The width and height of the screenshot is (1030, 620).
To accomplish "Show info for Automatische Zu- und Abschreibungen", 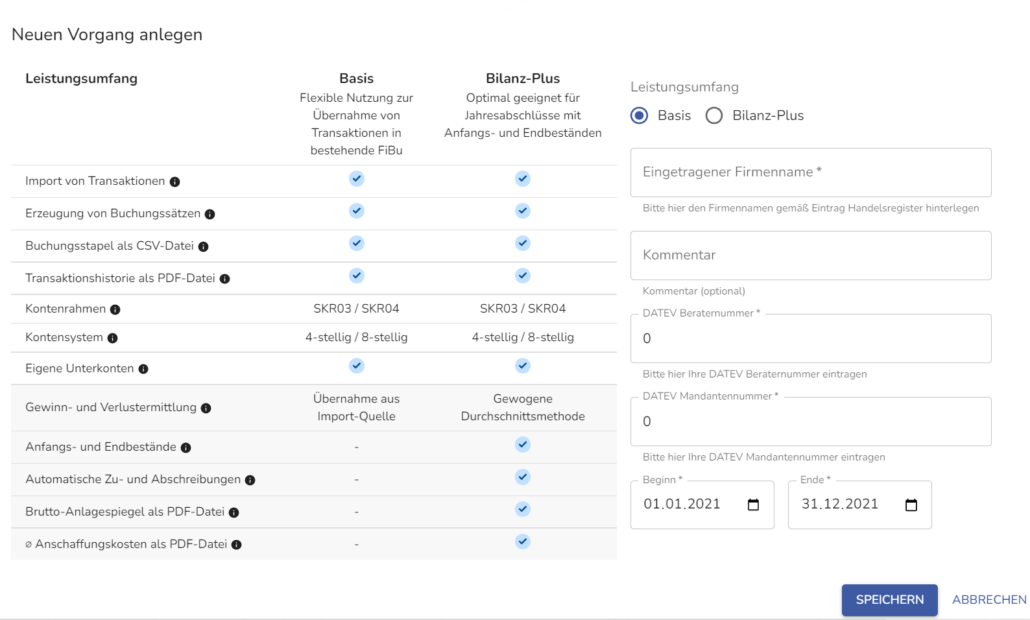I will click(250, 480).
